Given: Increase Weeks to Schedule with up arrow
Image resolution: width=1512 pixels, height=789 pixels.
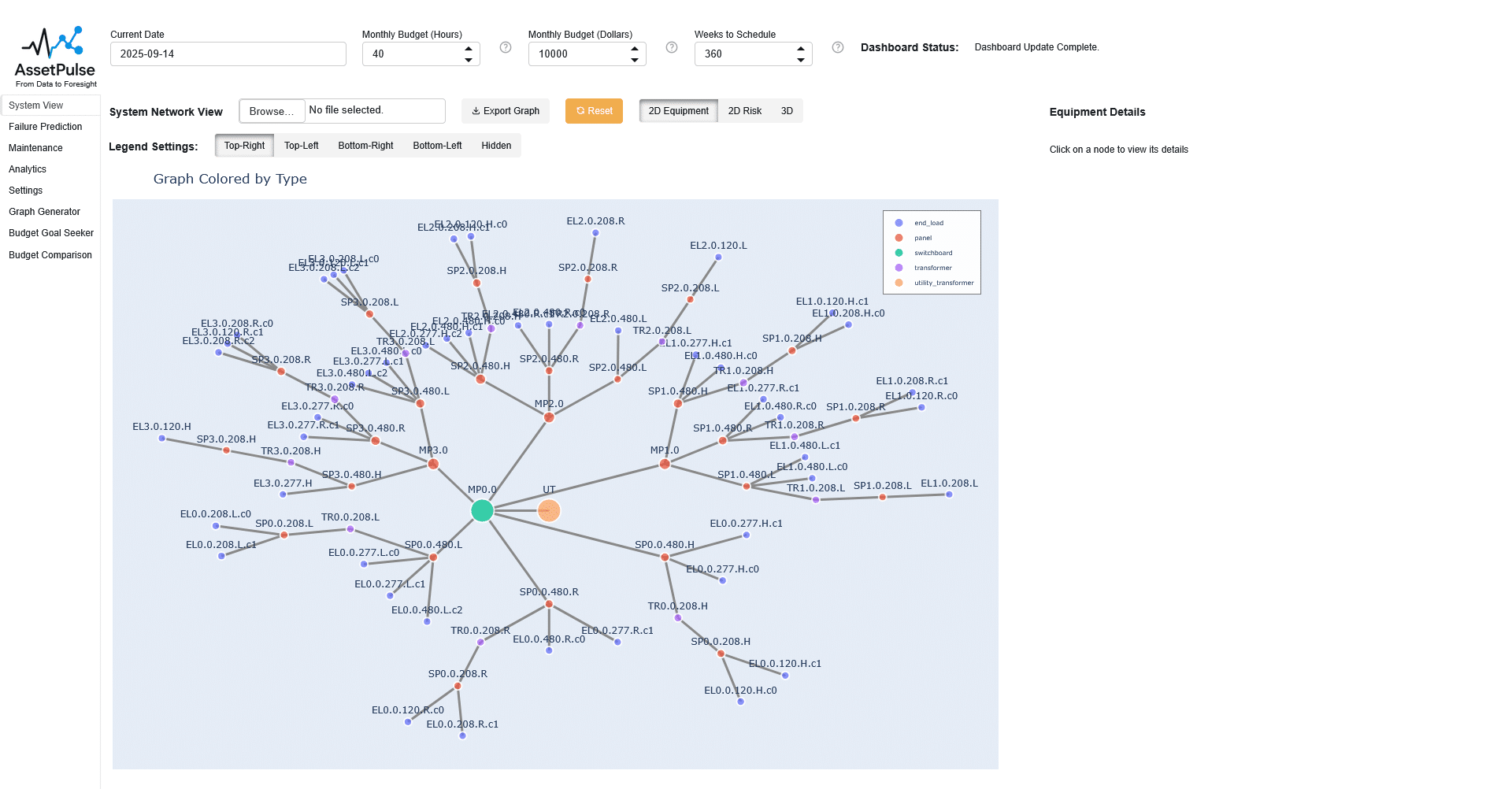Looking at the screenshot, I should click(x=801, y=49).
